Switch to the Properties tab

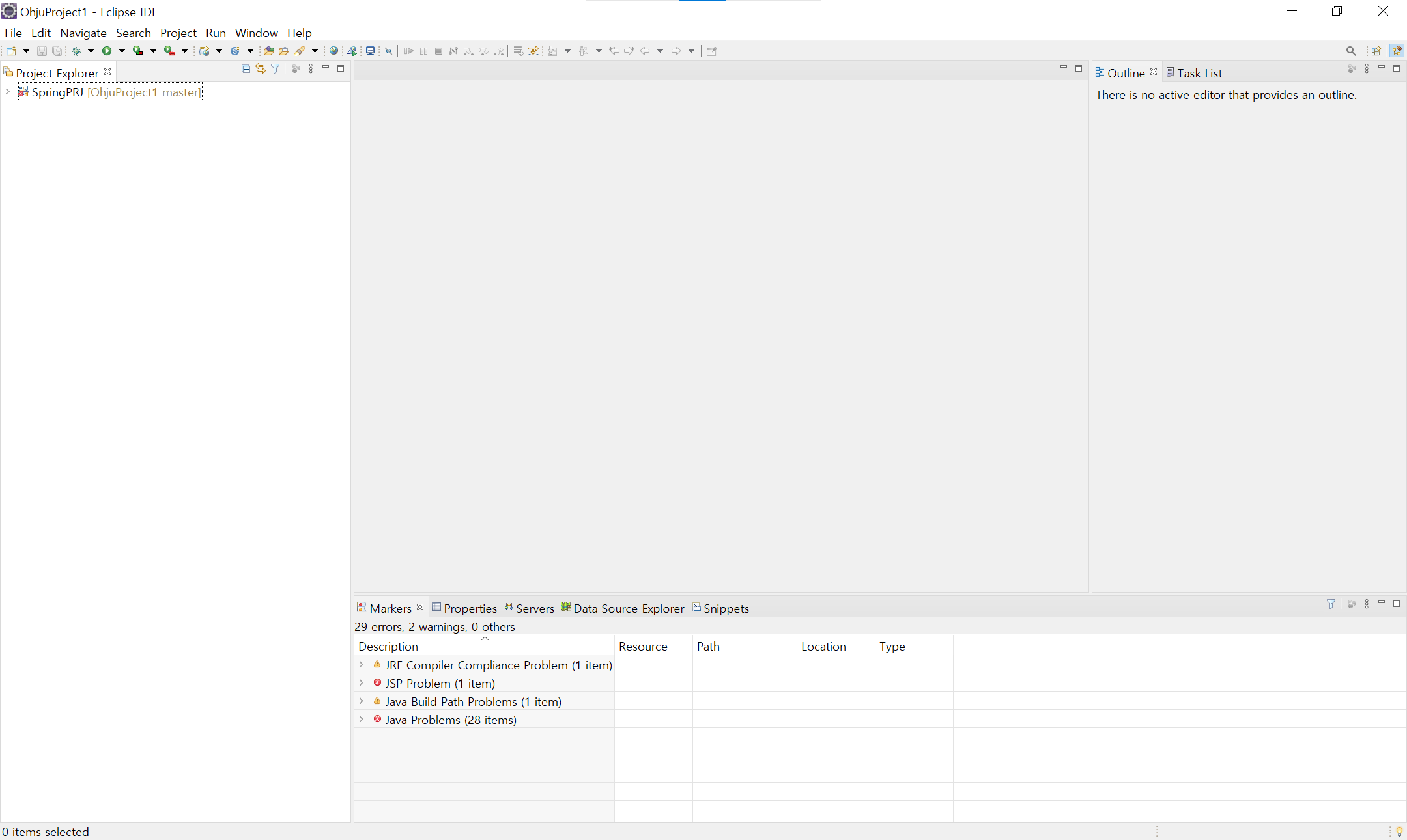pyautogui.click(x=464, y=608)
